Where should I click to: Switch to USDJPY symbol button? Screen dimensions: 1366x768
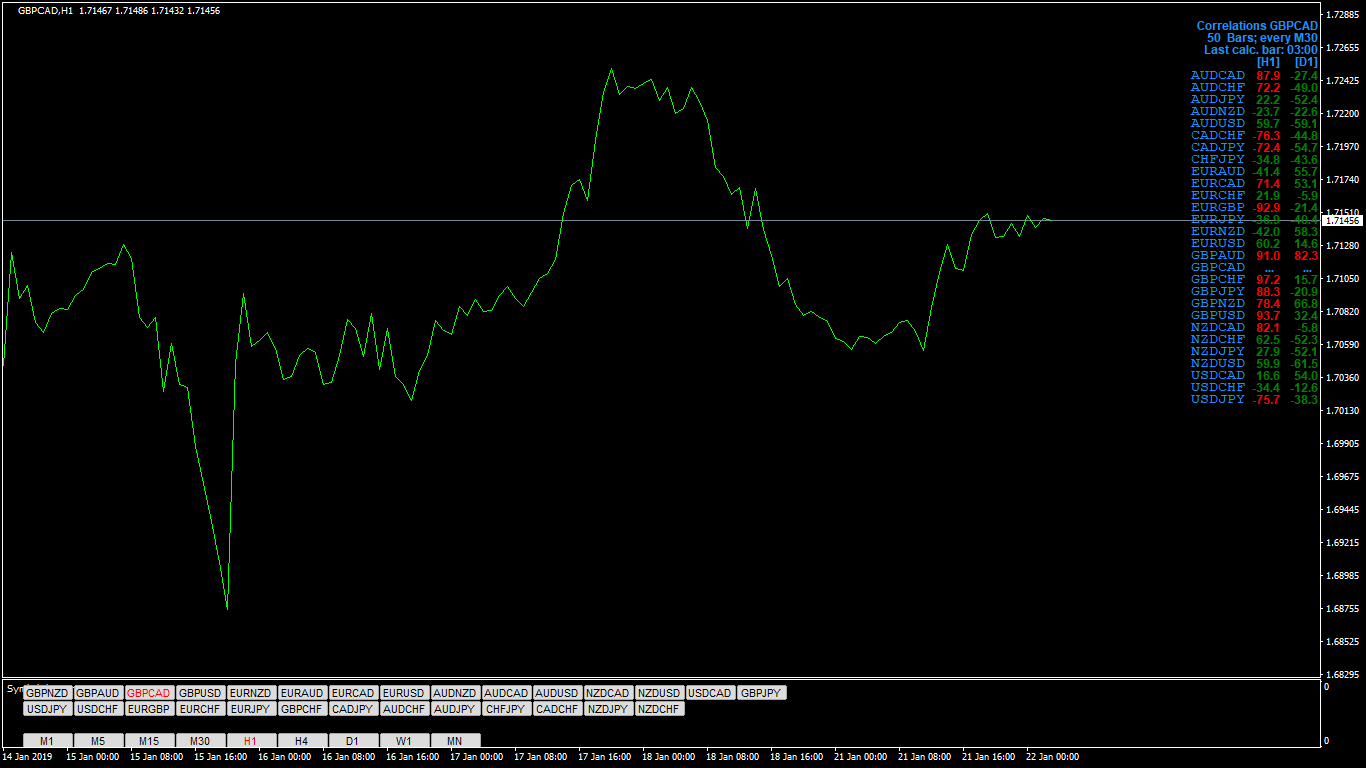tap(48, 709)
